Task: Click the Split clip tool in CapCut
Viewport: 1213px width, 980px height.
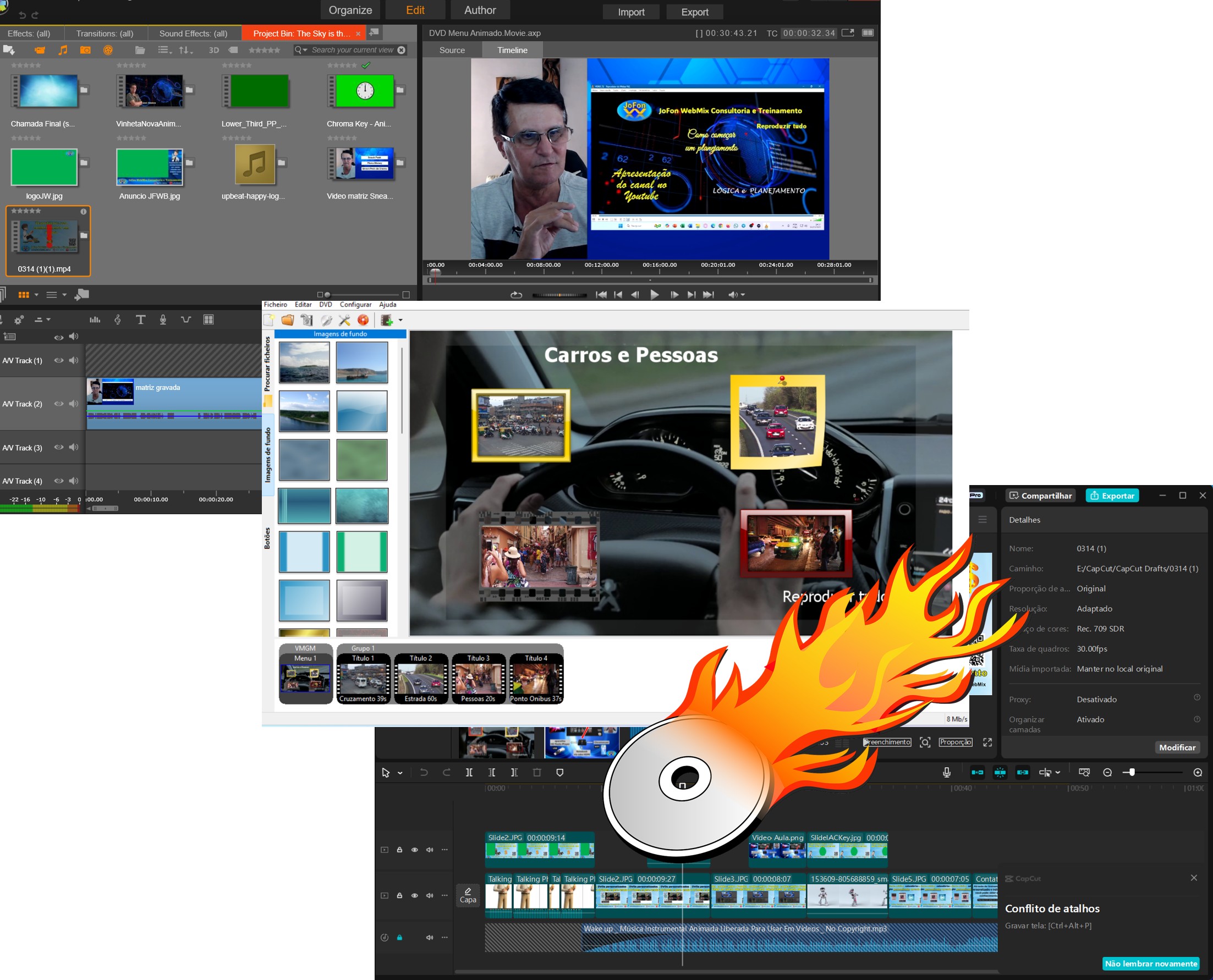Action: pos(469,772)
